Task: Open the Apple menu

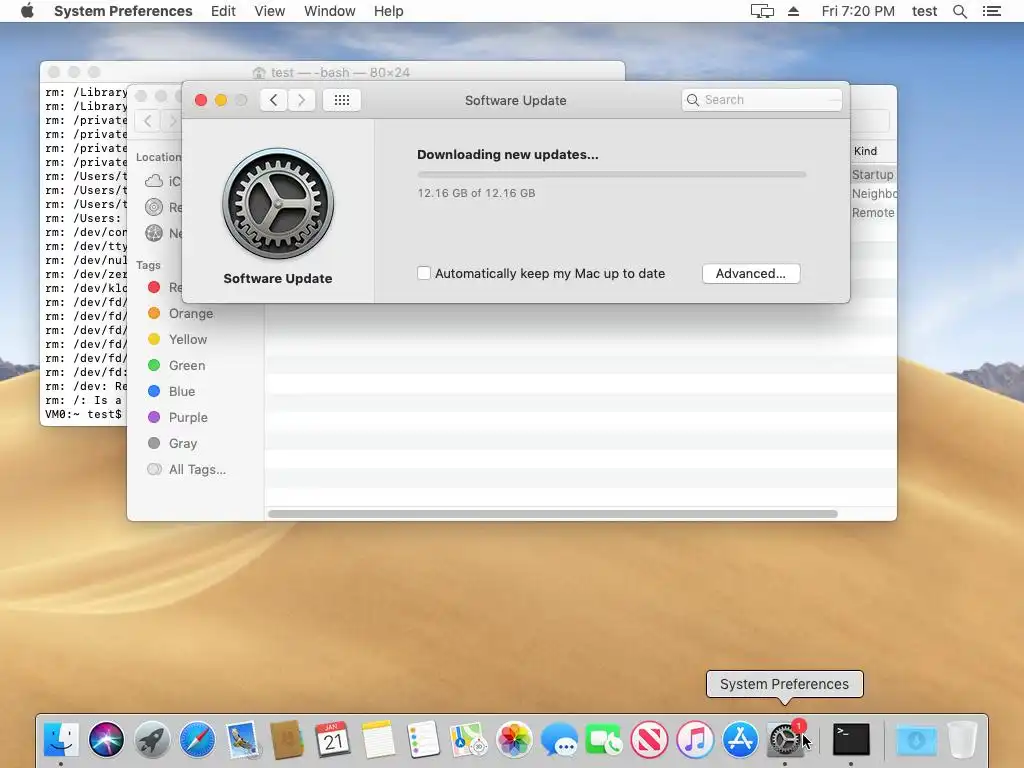Action: coord(27,11)
